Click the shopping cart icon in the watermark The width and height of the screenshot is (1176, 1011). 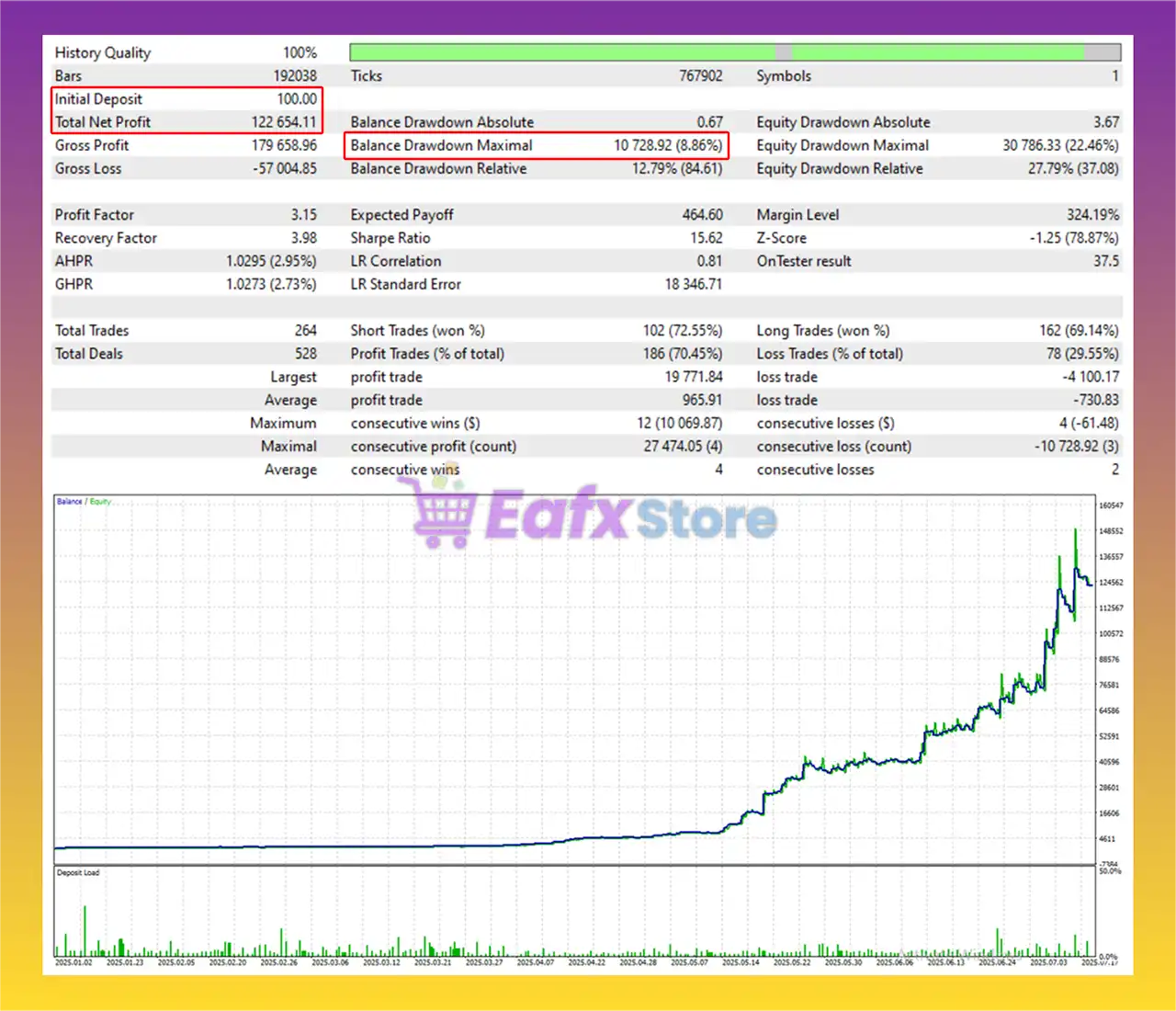(x=442, y=516)
